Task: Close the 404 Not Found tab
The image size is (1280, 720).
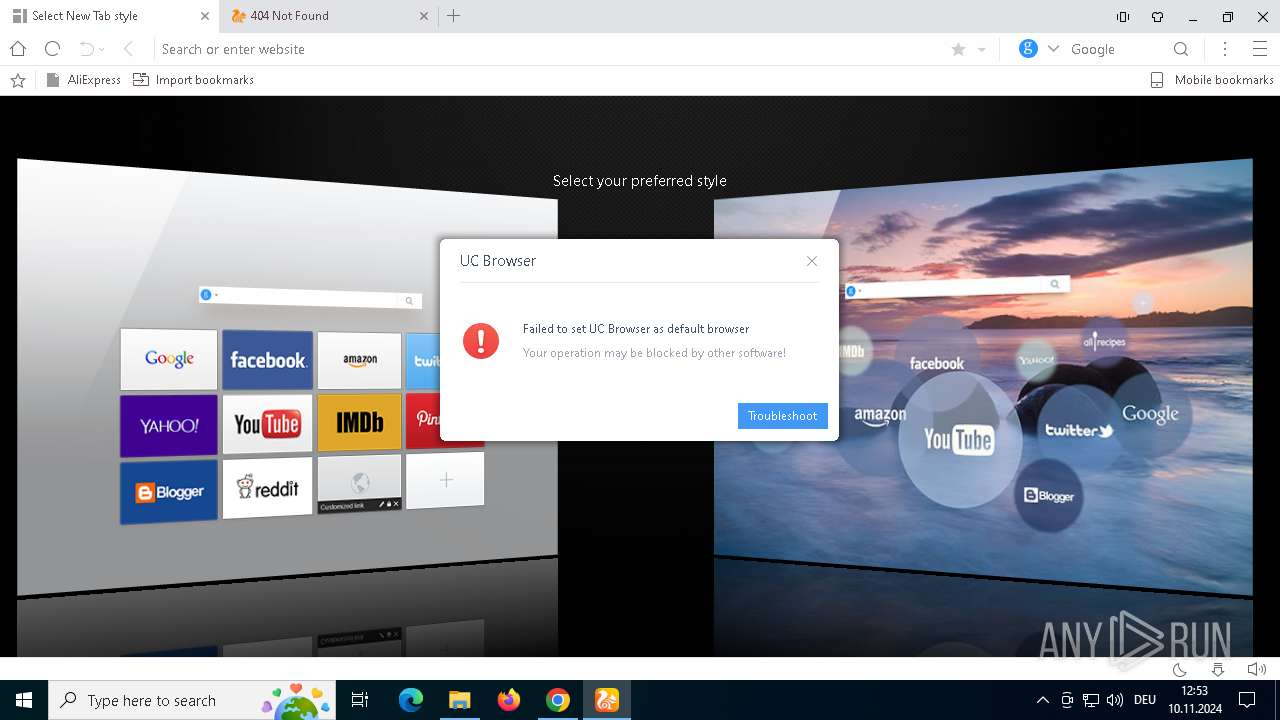Action: (424, 16)
